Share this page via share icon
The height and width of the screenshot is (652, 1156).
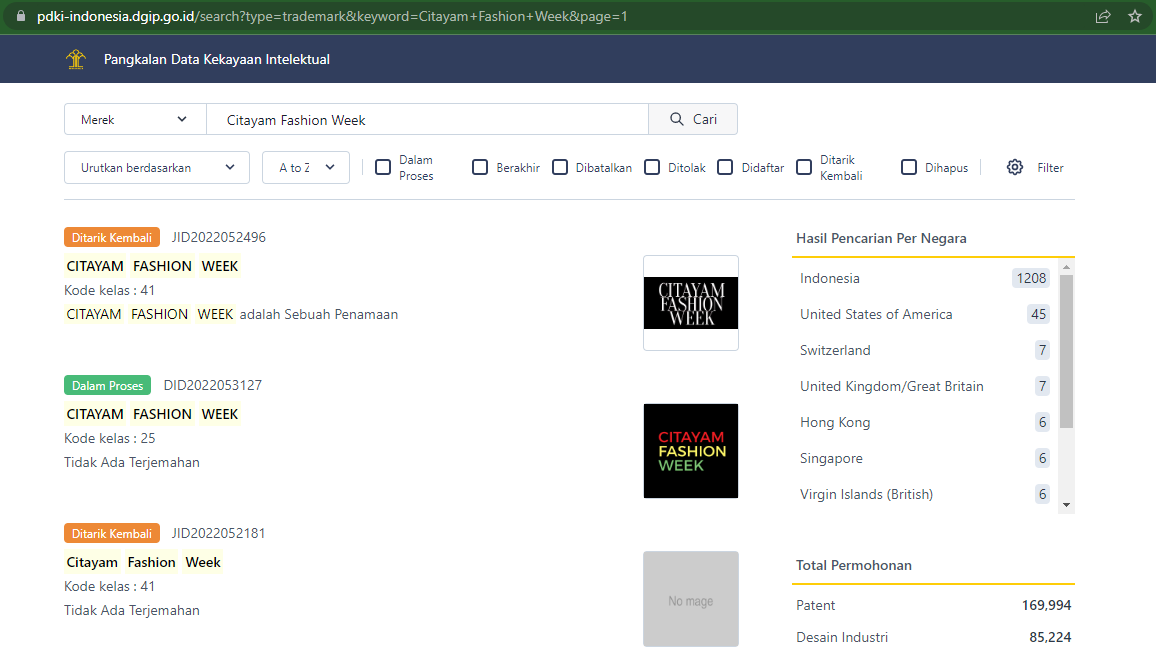point(1103,16)
